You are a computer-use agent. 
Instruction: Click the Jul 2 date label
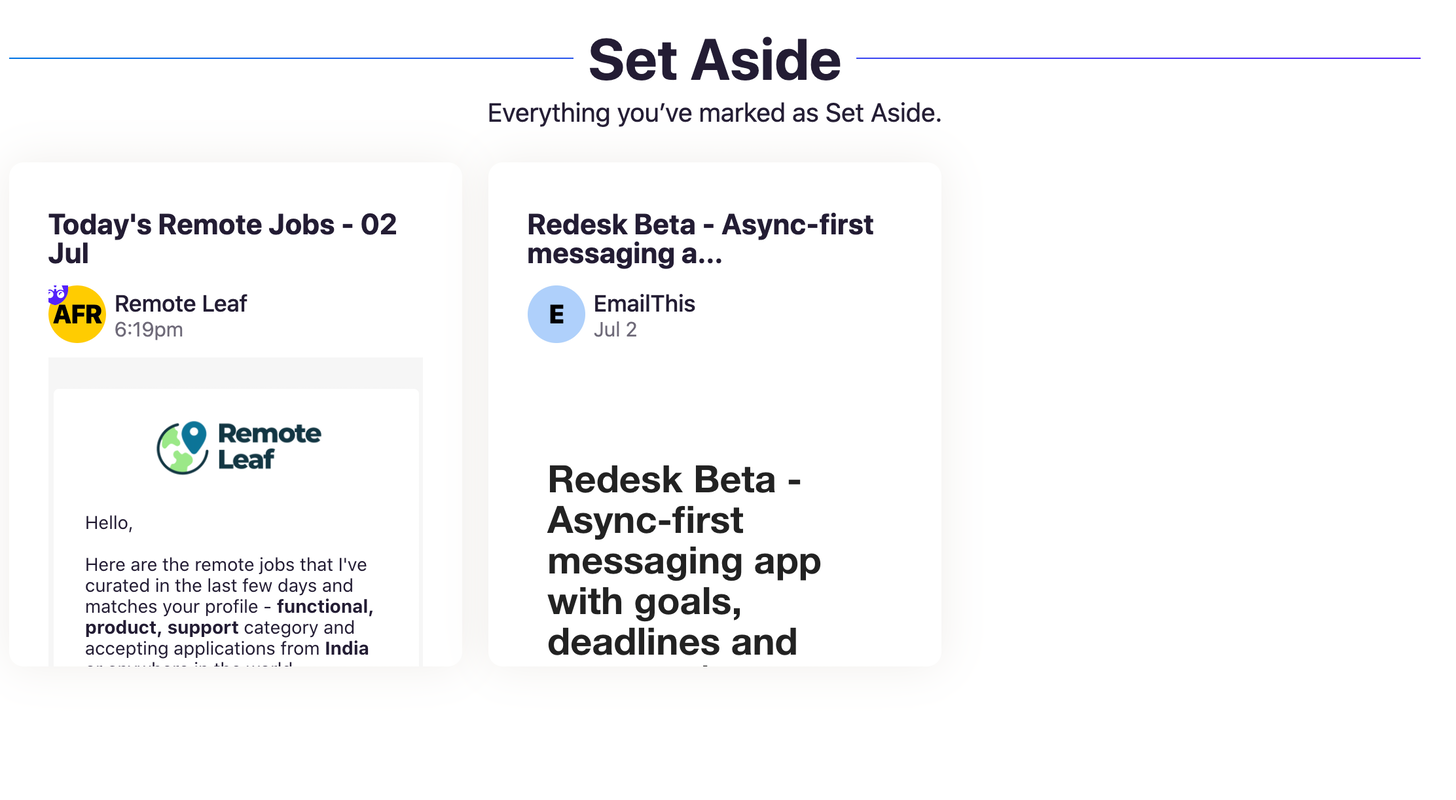[615, 330]
